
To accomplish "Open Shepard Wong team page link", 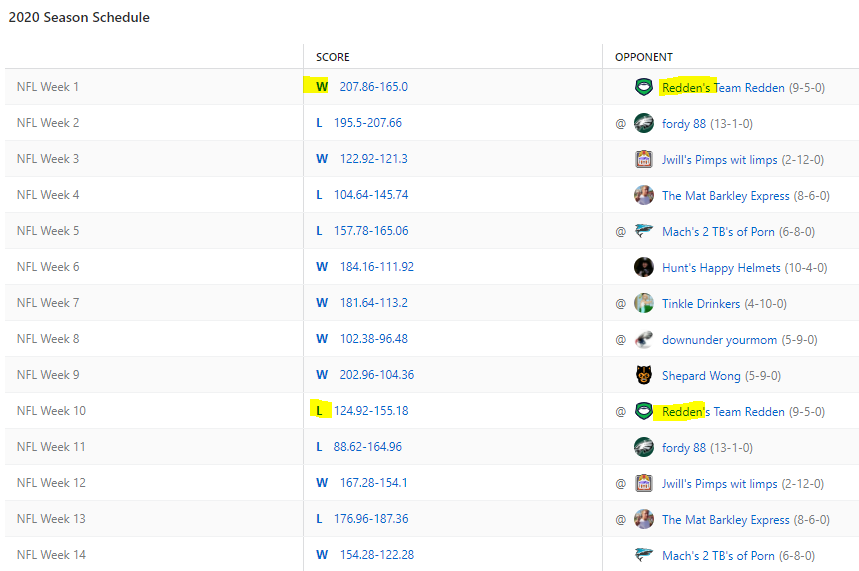I will click(701, 376).
